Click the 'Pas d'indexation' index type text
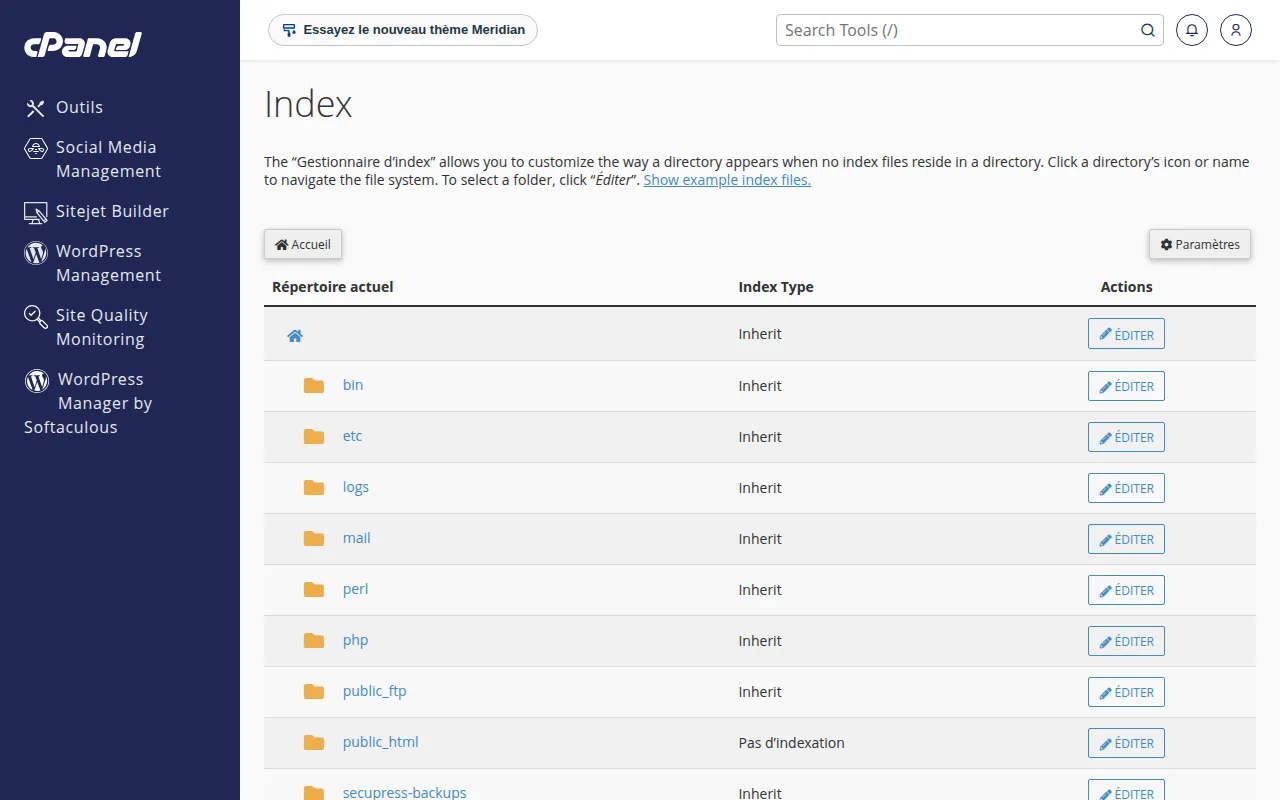1280x800 pixels. (x=792, y=743)
